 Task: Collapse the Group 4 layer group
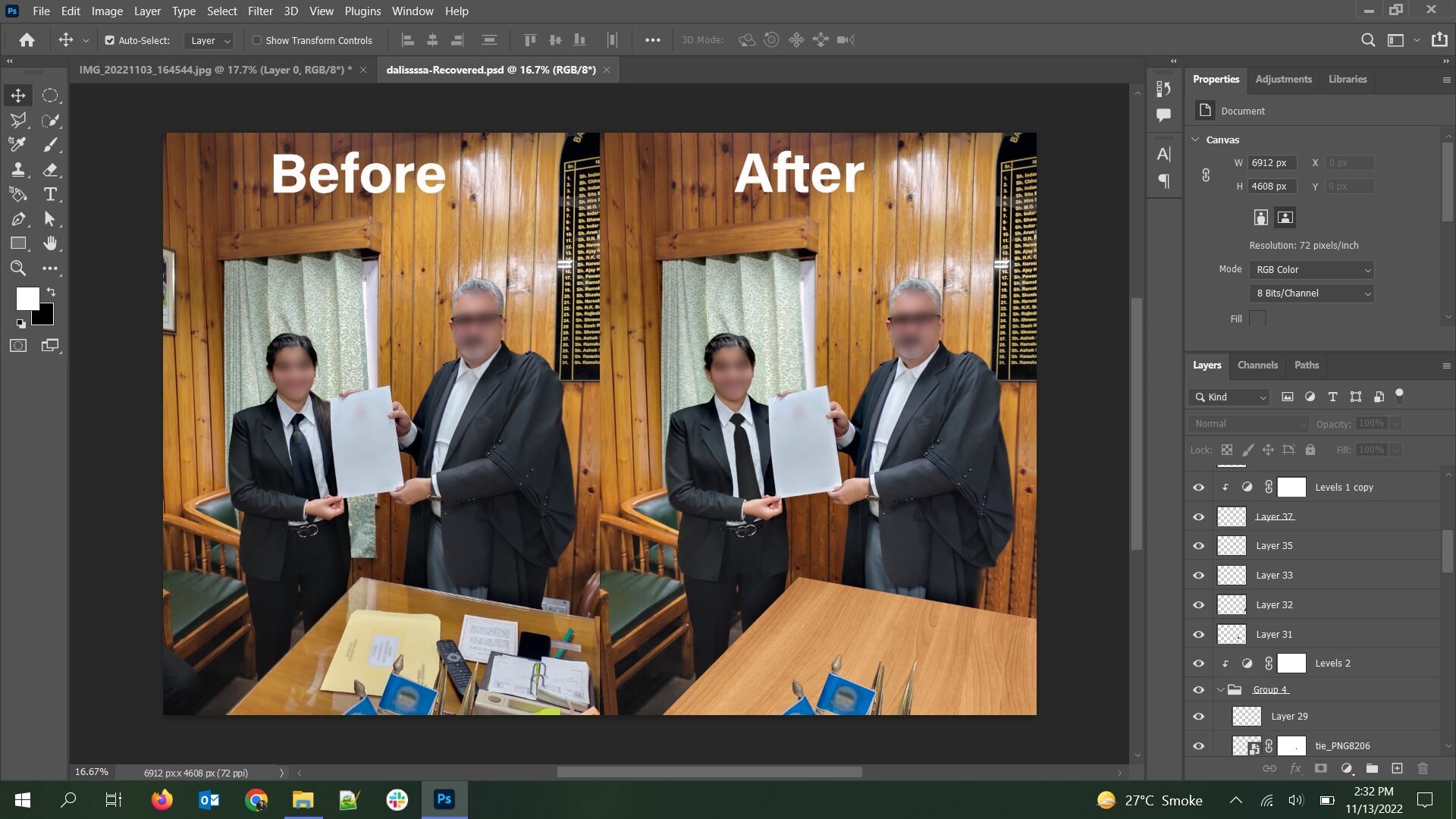[1221, 689]
